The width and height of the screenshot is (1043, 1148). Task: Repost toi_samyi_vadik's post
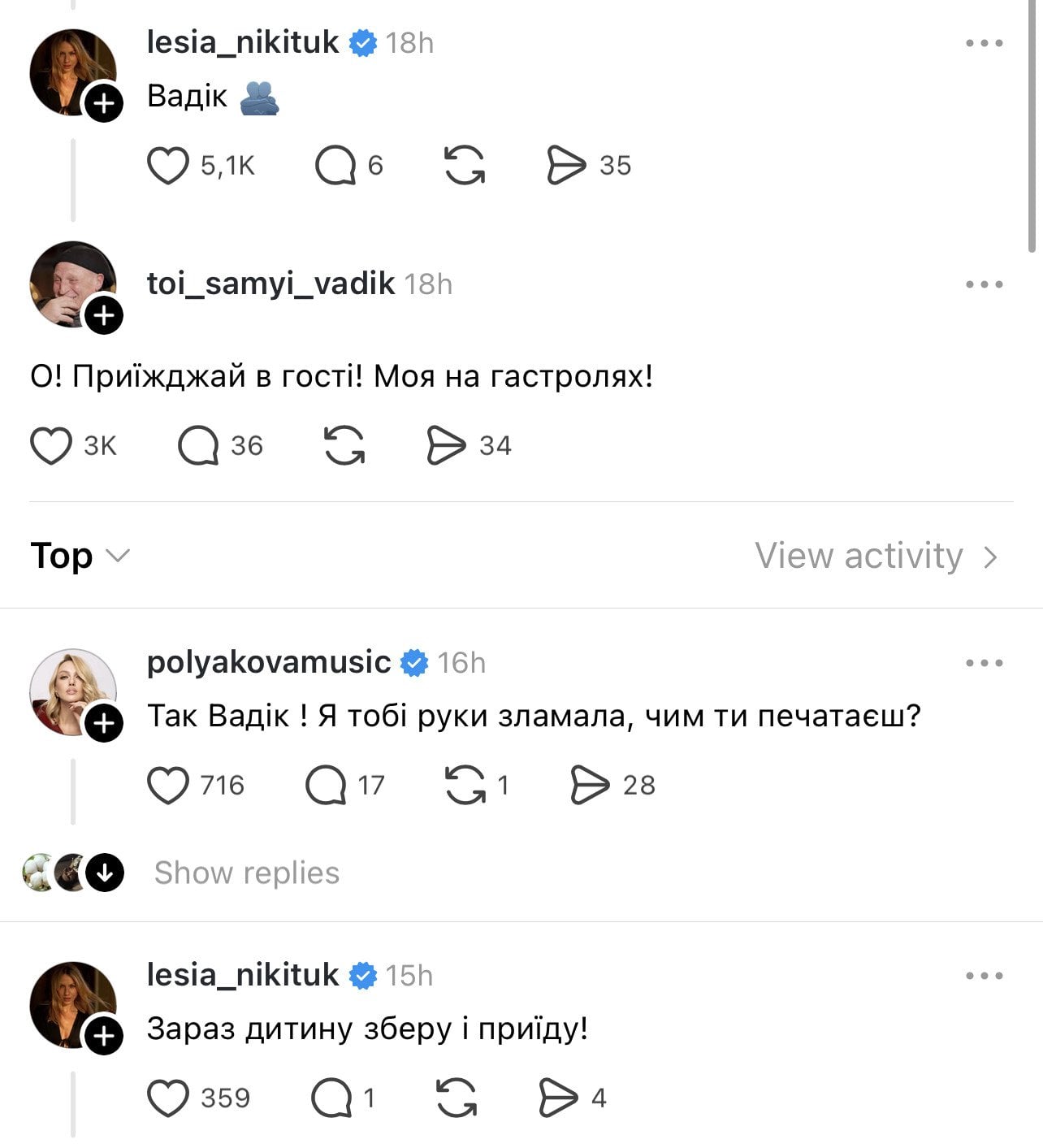(344, 445)
